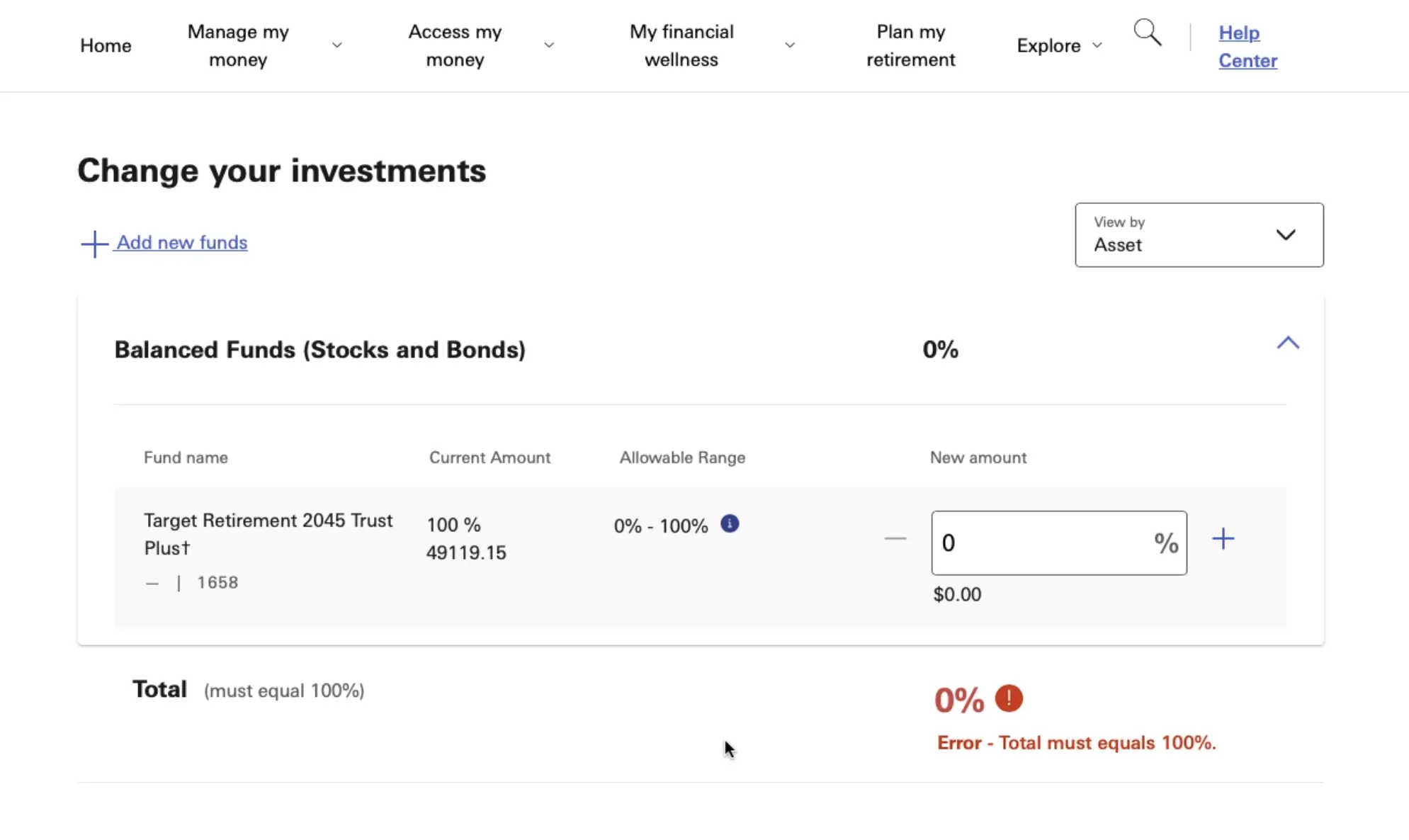Click the Balanced Funds 0% percentage

(x=940, y=350)
